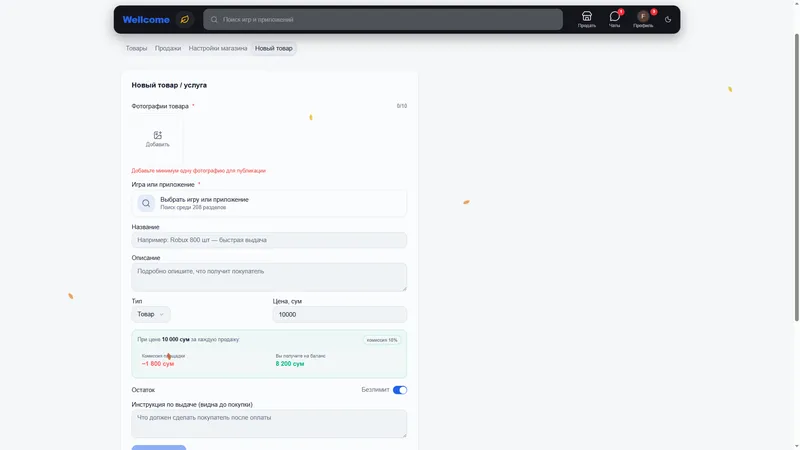Click magnifier icon in game selector

[146, 203]
